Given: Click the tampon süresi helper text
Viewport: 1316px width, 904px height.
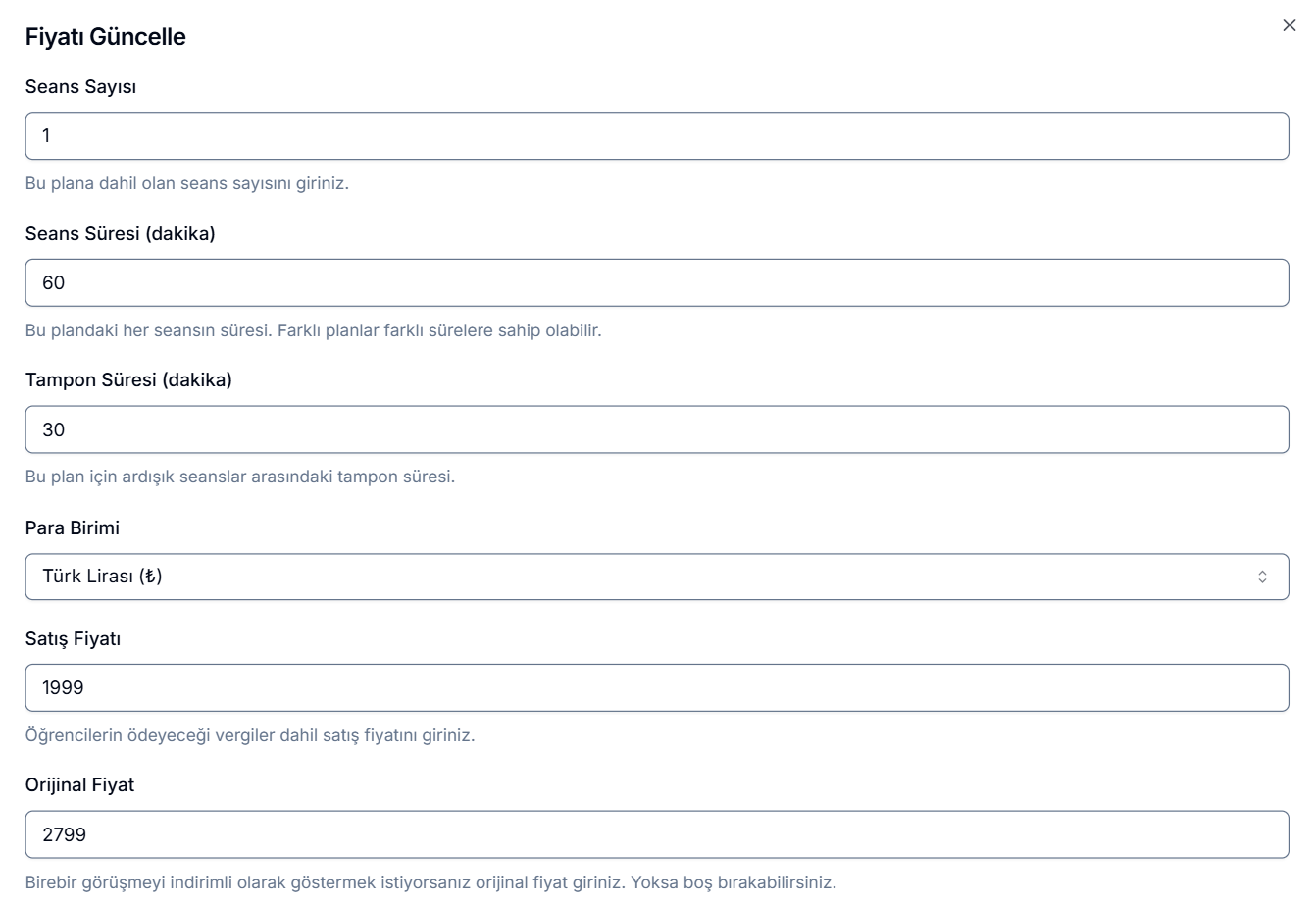Looking at the screenshot, I should point(239,477).
